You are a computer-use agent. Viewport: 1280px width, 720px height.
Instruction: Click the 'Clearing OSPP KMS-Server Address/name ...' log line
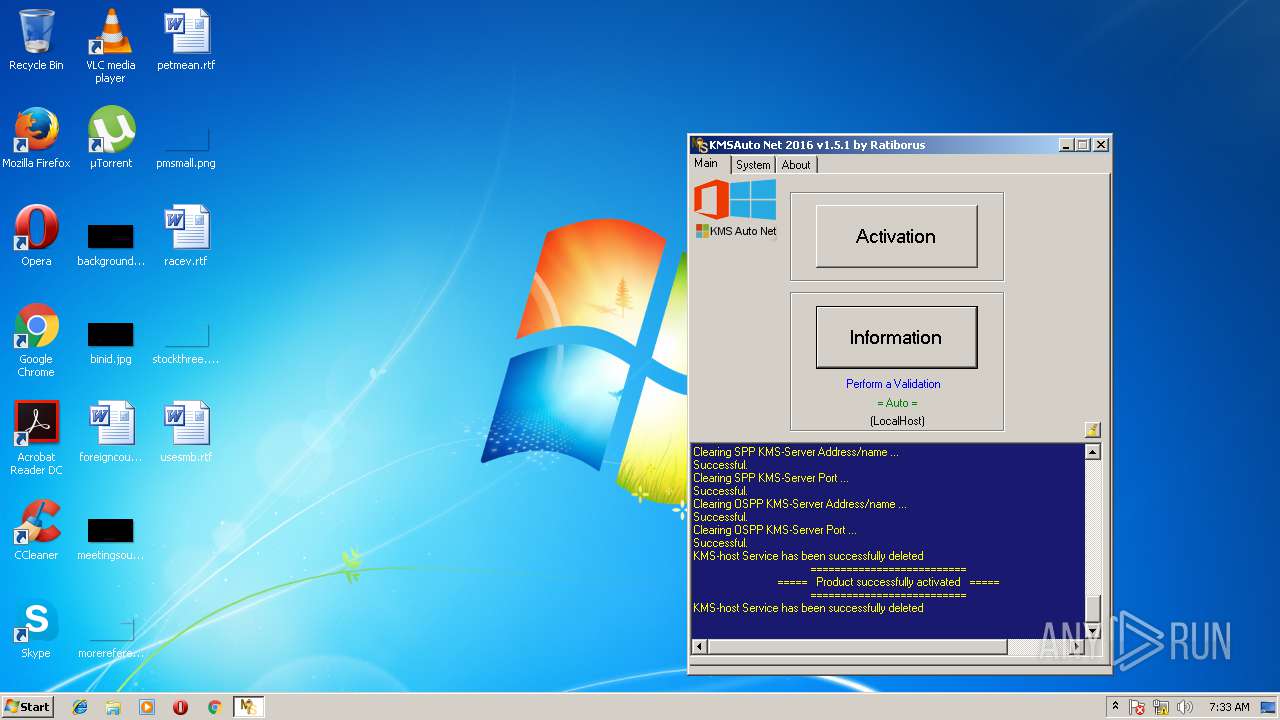coord(800,504)
